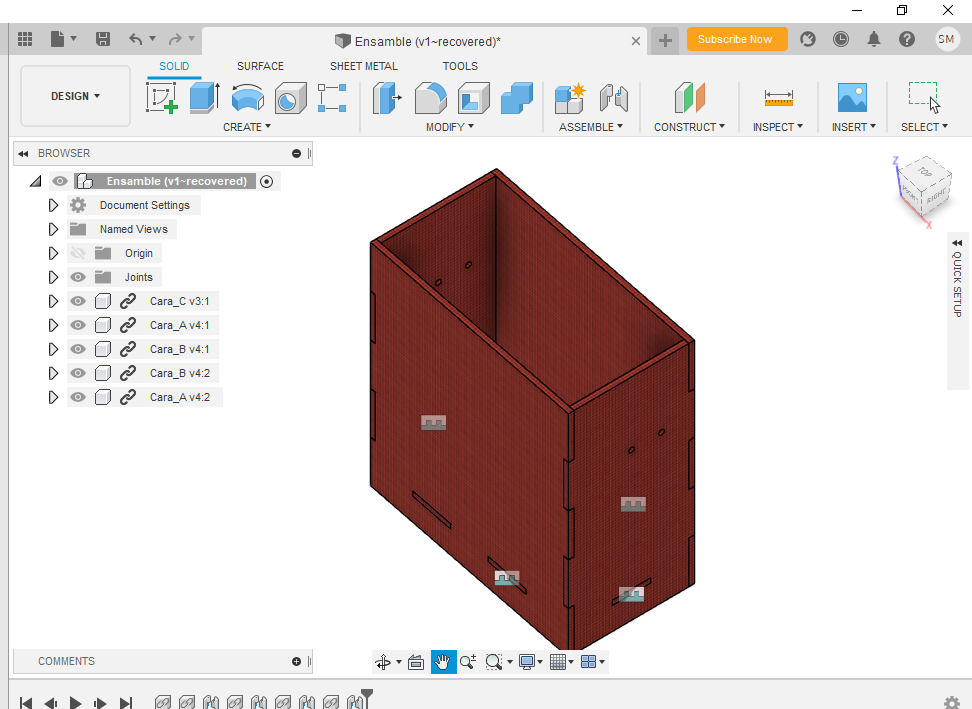Hide the Cara_A v4:2 component
972x709 pixels.
(77, 397)
